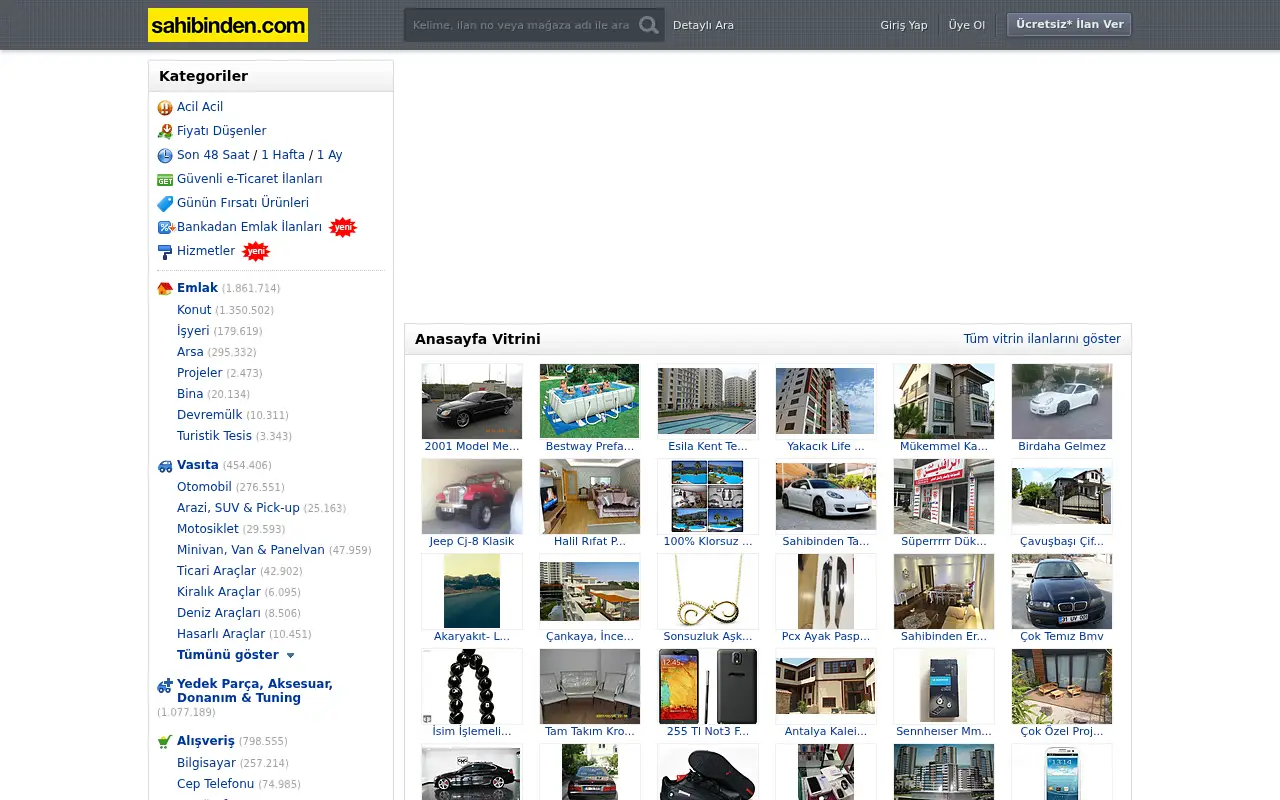Click the Günün Fırsatı Ürünleri tag icon
This screenshot has width=1280, height=800.
[165, 204]
